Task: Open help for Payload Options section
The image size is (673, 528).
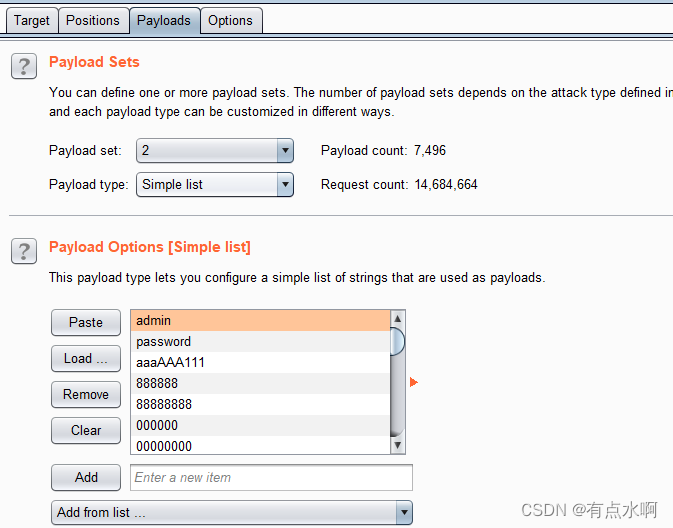Action: (24, 251)
